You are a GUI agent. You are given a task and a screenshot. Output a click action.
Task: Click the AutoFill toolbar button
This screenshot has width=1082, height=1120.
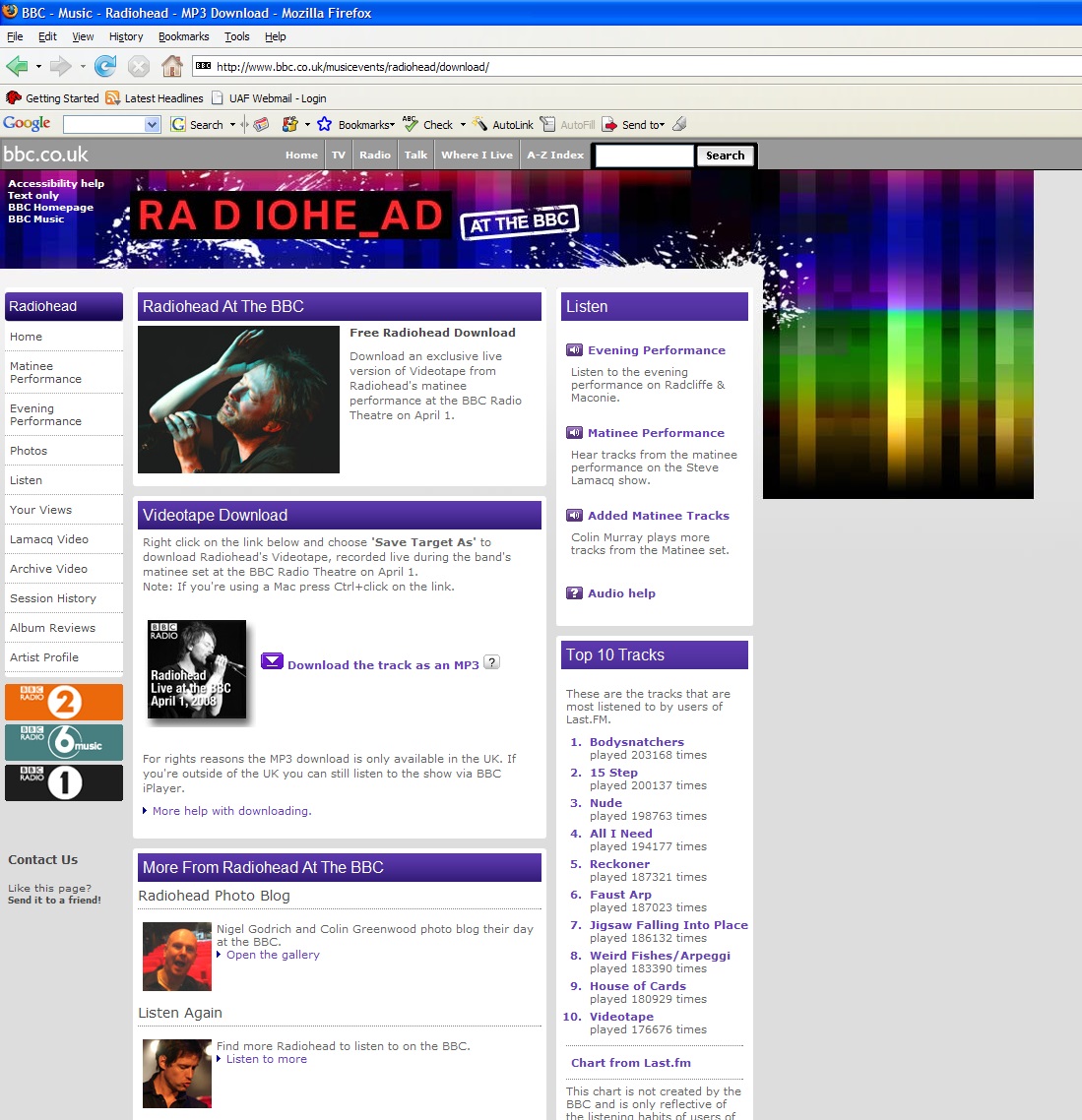(567, 124)
